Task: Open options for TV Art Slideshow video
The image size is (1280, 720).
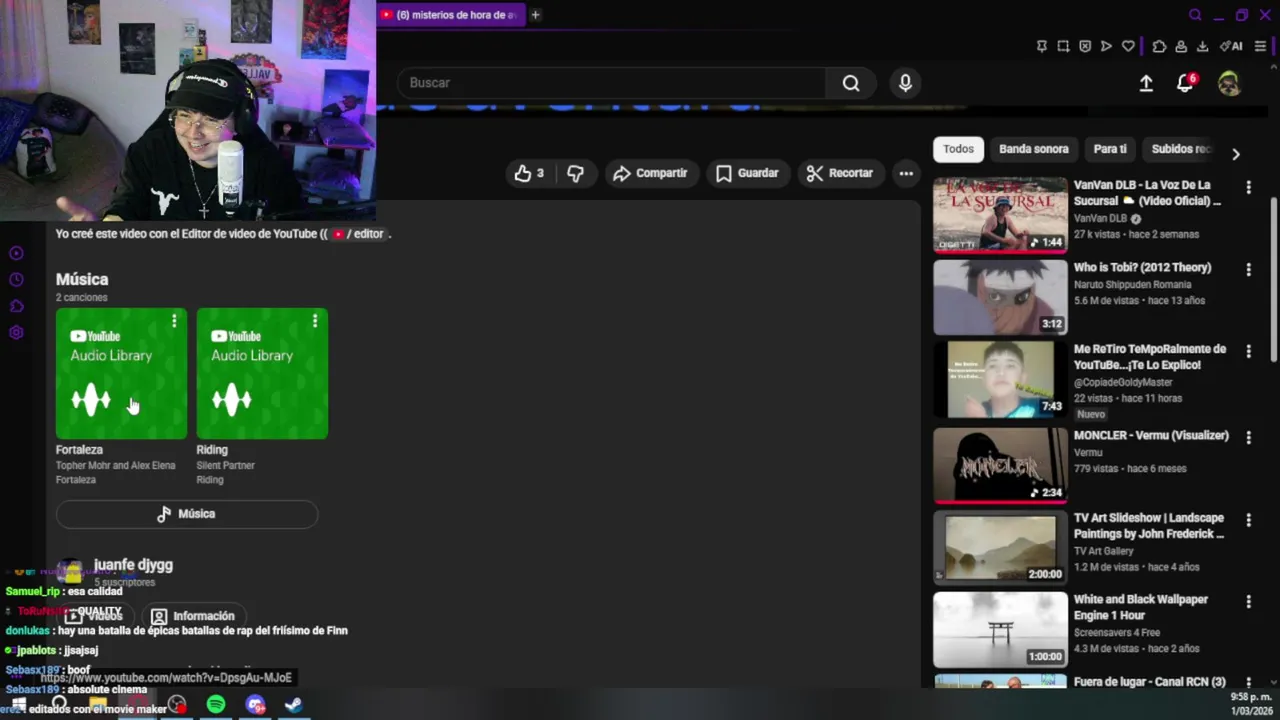Action: tap(1248, 520)
